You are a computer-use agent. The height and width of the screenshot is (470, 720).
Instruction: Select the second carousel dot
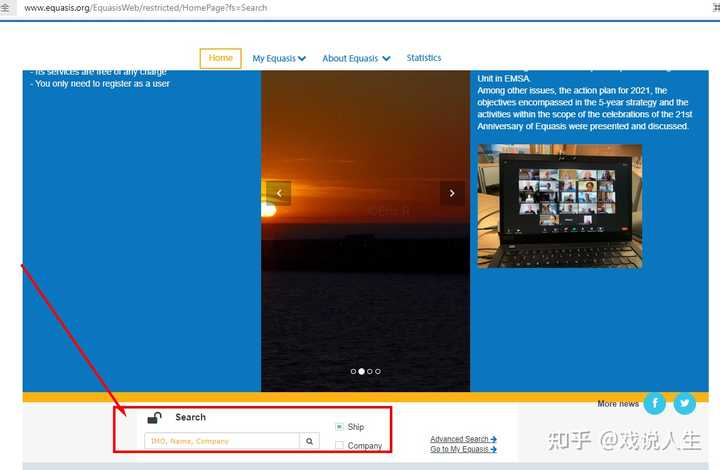(x=361, y=371)
